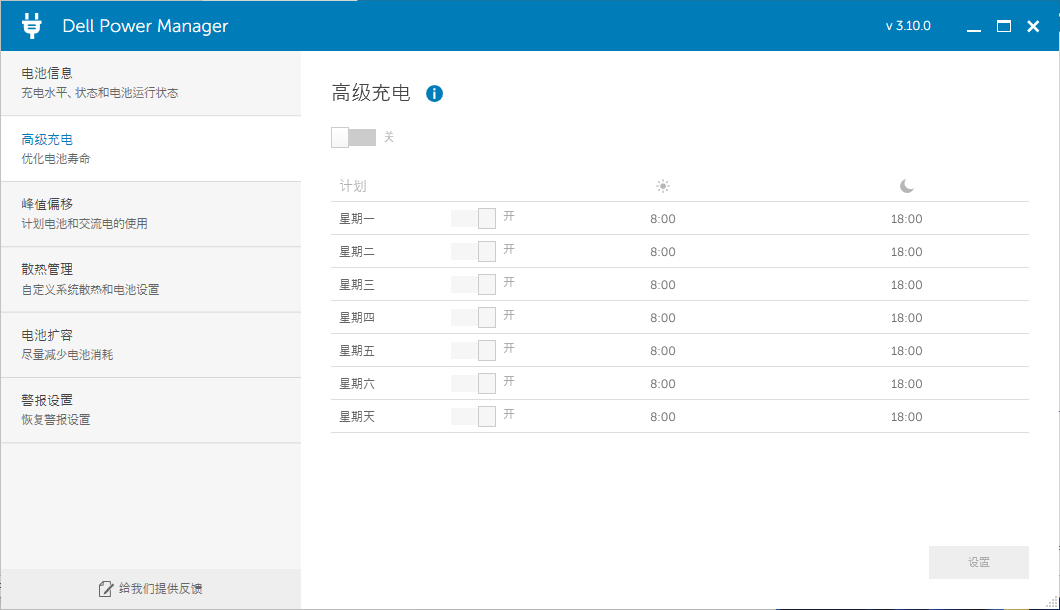This screenshot has width=1060, height=610.
Task: Toggle the 星期四 schedule switch
Action: coord(473,317)
